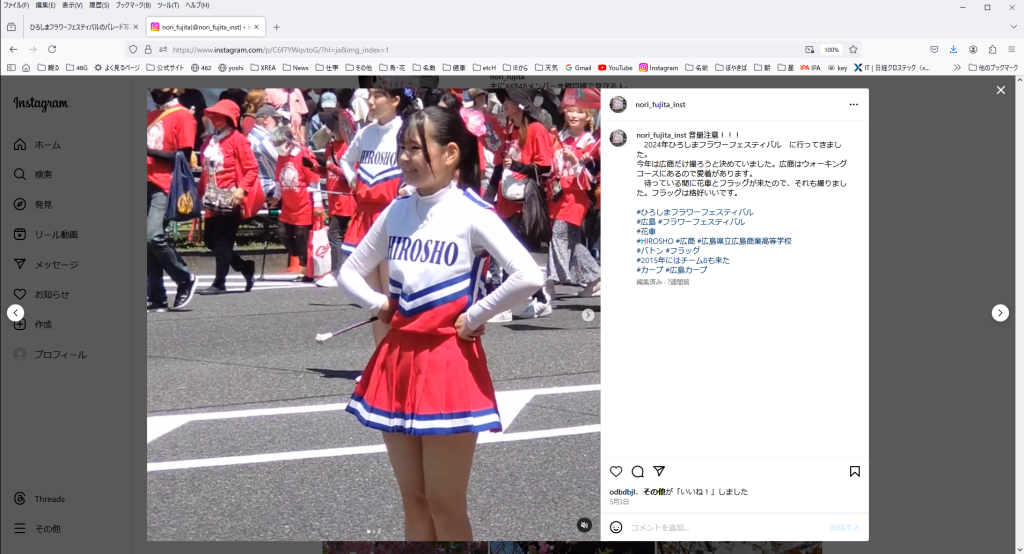Close the Instagram post overlay
Viewport: 1024px width, 554px height.
point(1000,90)
